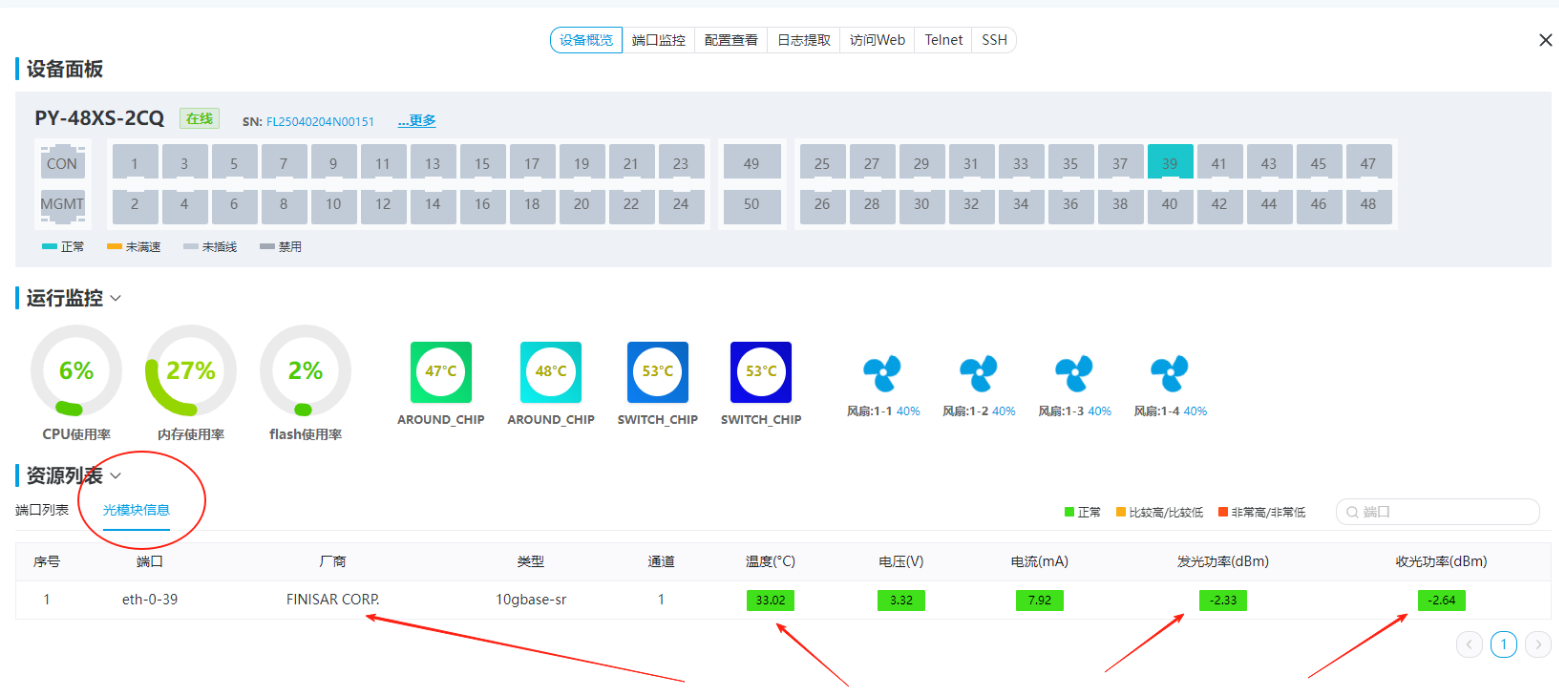
Task: Open the Telnet tab
Action: pyautogui.click(x=944, y=40)
